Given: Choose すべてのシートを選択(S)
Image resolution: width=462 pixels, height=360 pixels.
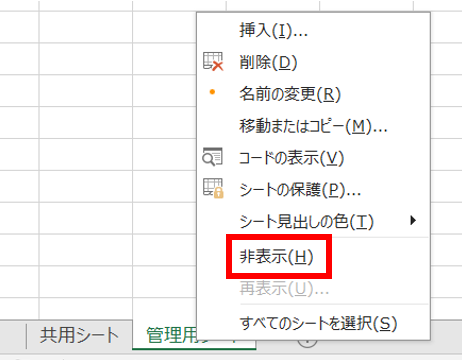Looking at the screenshot, I should pos(313,323).
